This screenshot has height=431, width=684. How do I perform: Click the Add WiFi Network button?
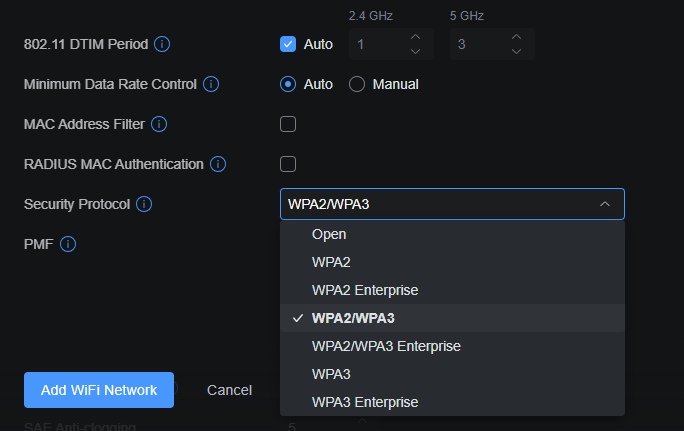99,390
